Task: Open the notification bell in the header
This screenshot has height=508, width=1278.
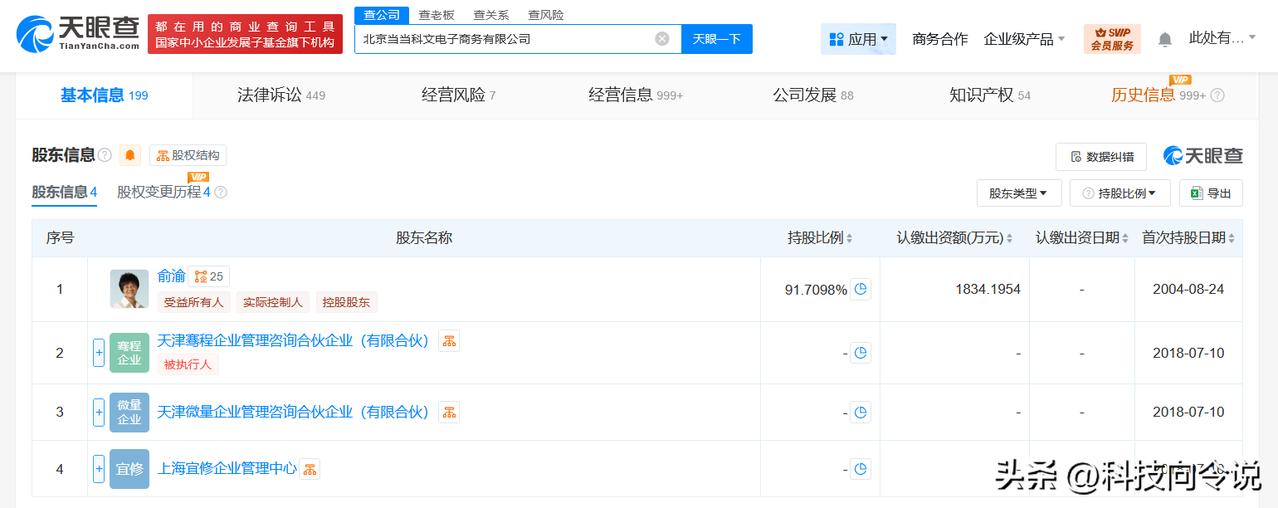Action: coord(1165,40)
